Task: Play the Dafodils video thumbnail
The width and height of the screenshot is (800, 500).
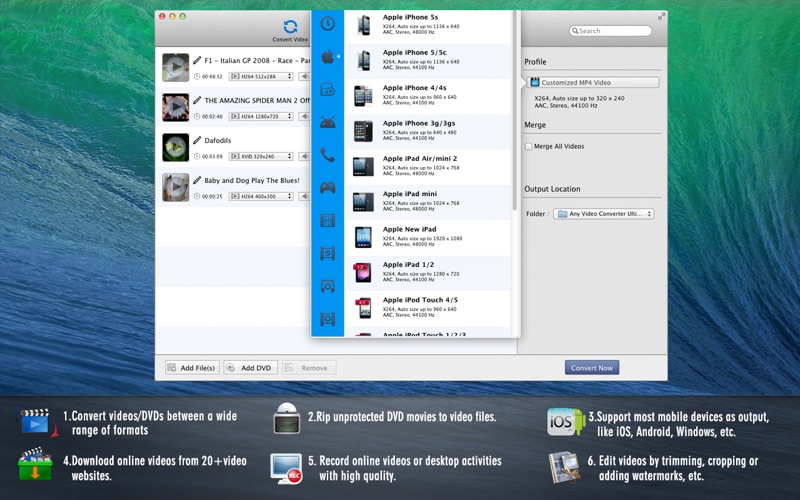Action: pyautogui.click(x=176, y=147)
